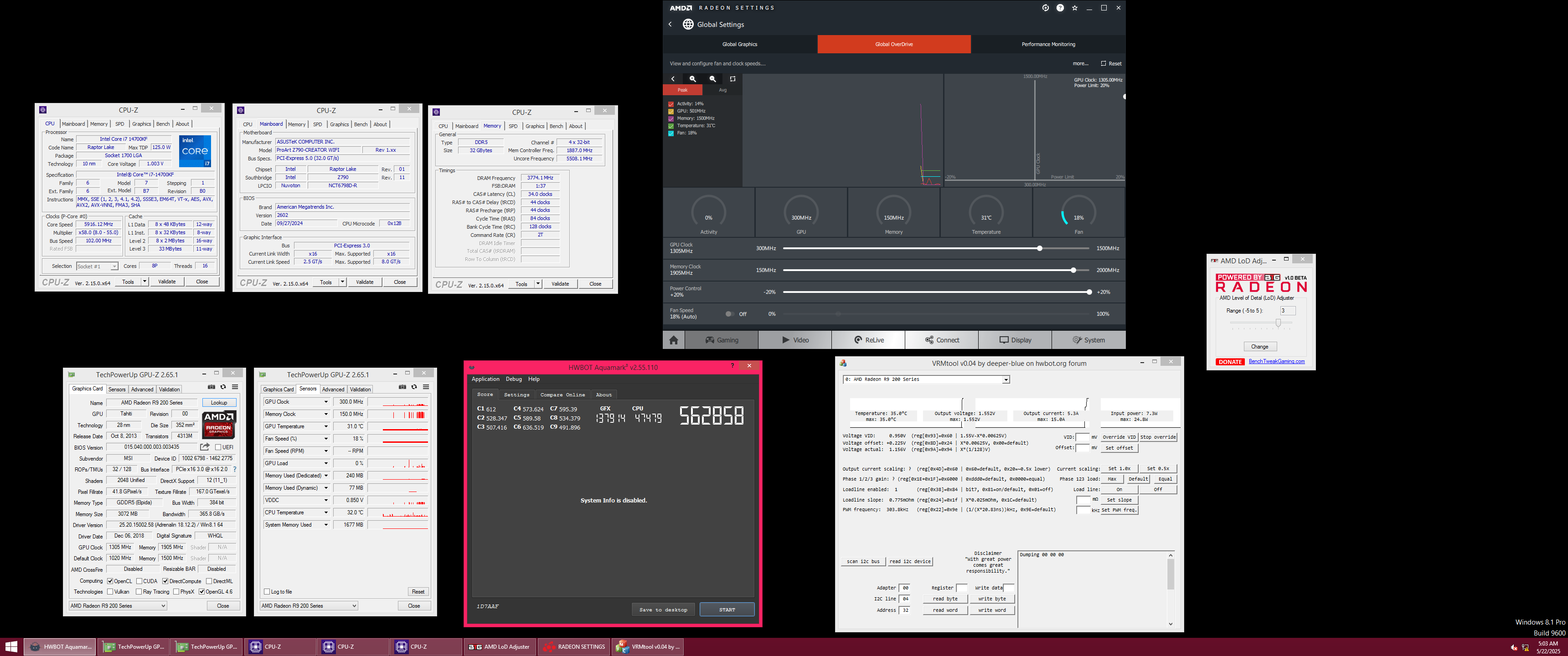Switch to Performance Monitoring tab
The image size is (1568, 656).
click(x=1048, y=44)
